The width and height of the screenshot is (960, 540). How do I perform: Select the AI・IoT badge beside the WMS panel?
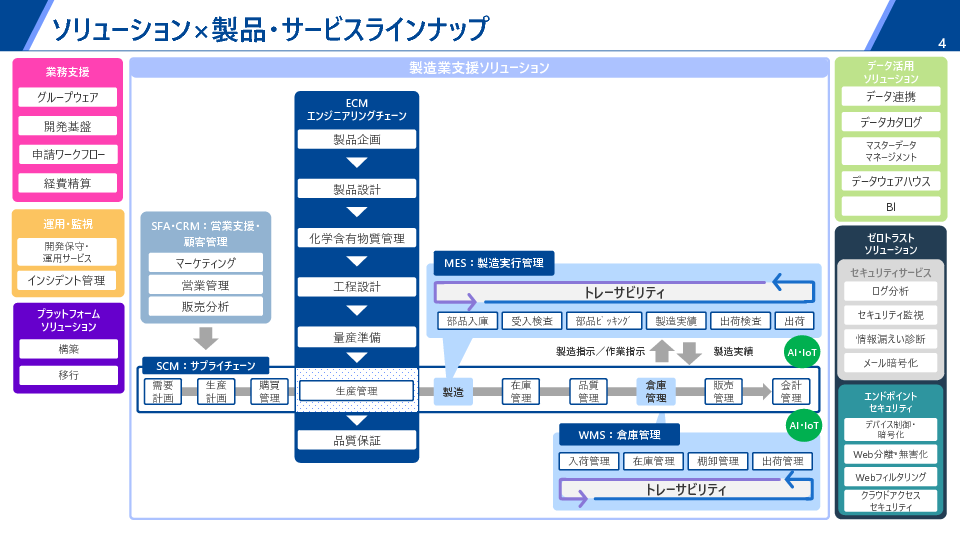[803, 425]
